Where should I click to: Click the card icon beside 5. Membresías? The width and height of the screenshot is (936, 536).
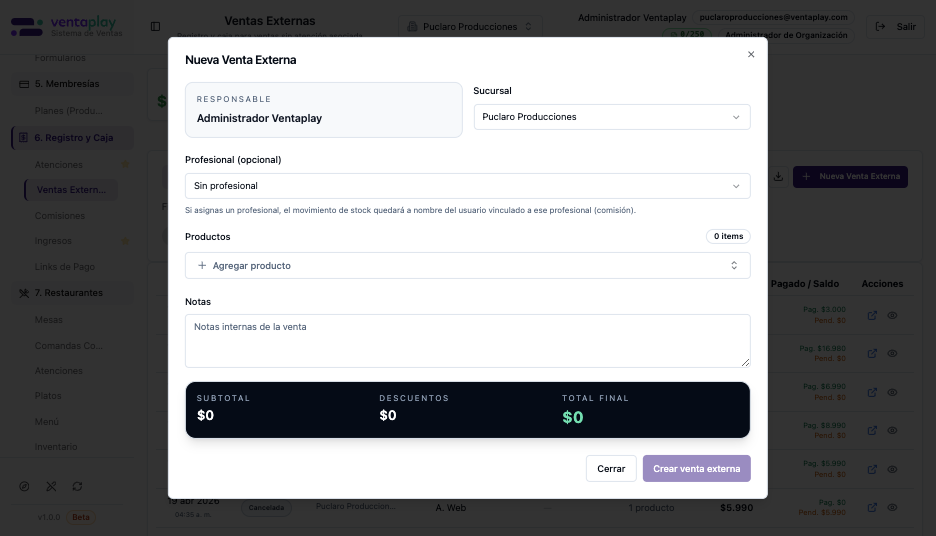24,84
